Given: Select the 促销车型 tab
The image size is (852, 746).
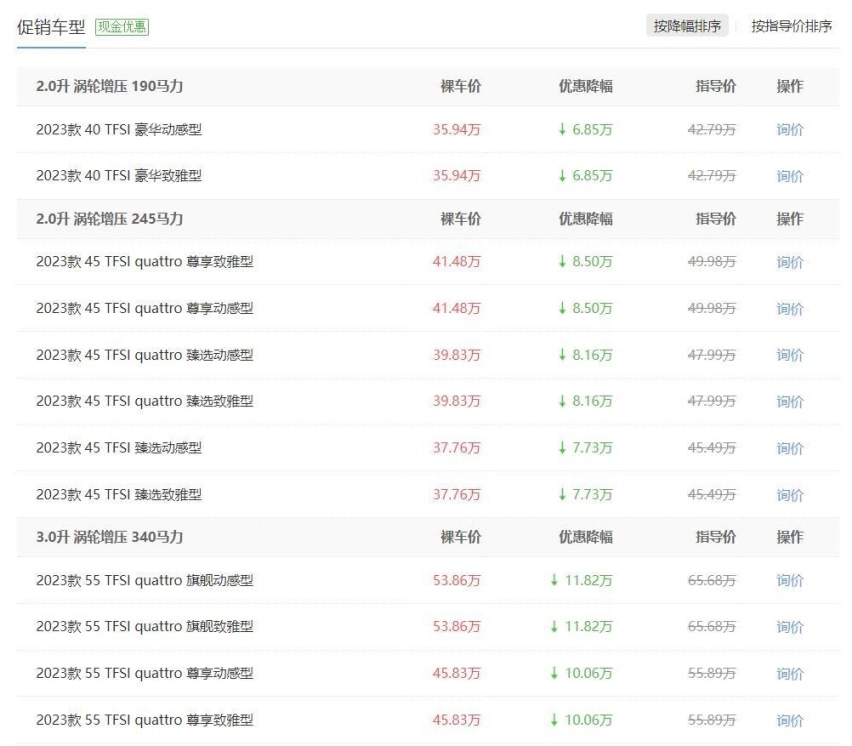Looking at the screenshot, I should pos(51,27).
